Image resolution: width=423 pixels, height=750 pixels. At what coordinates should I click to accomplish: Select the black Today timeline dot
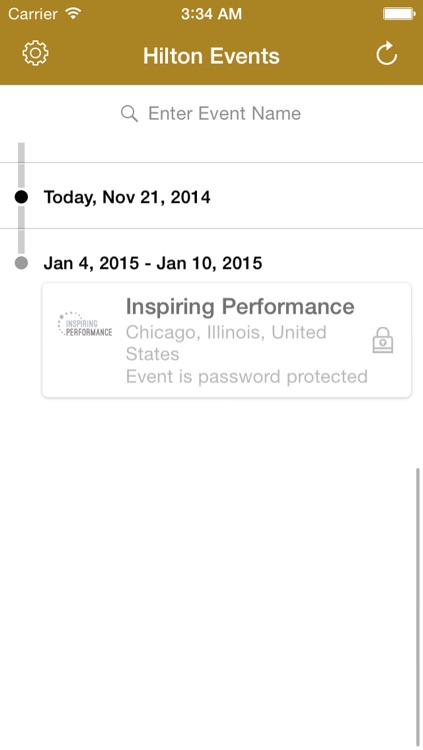[x=21, y=197]
